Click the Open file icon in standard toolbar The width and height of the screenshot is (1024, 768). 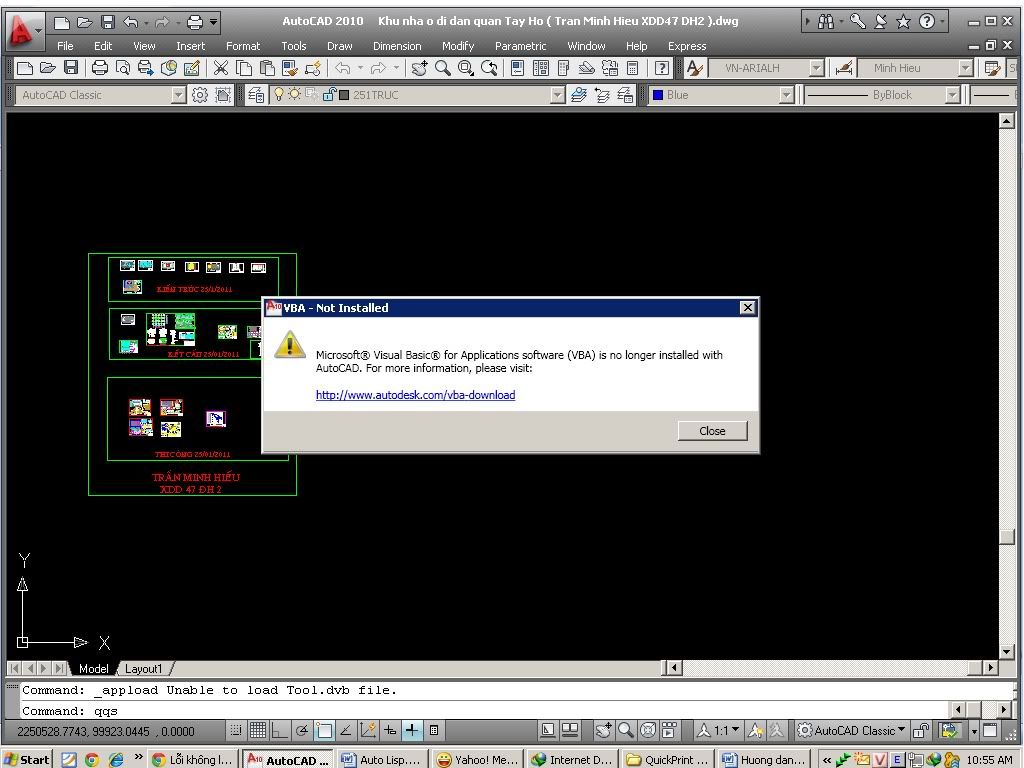point(48,68)
